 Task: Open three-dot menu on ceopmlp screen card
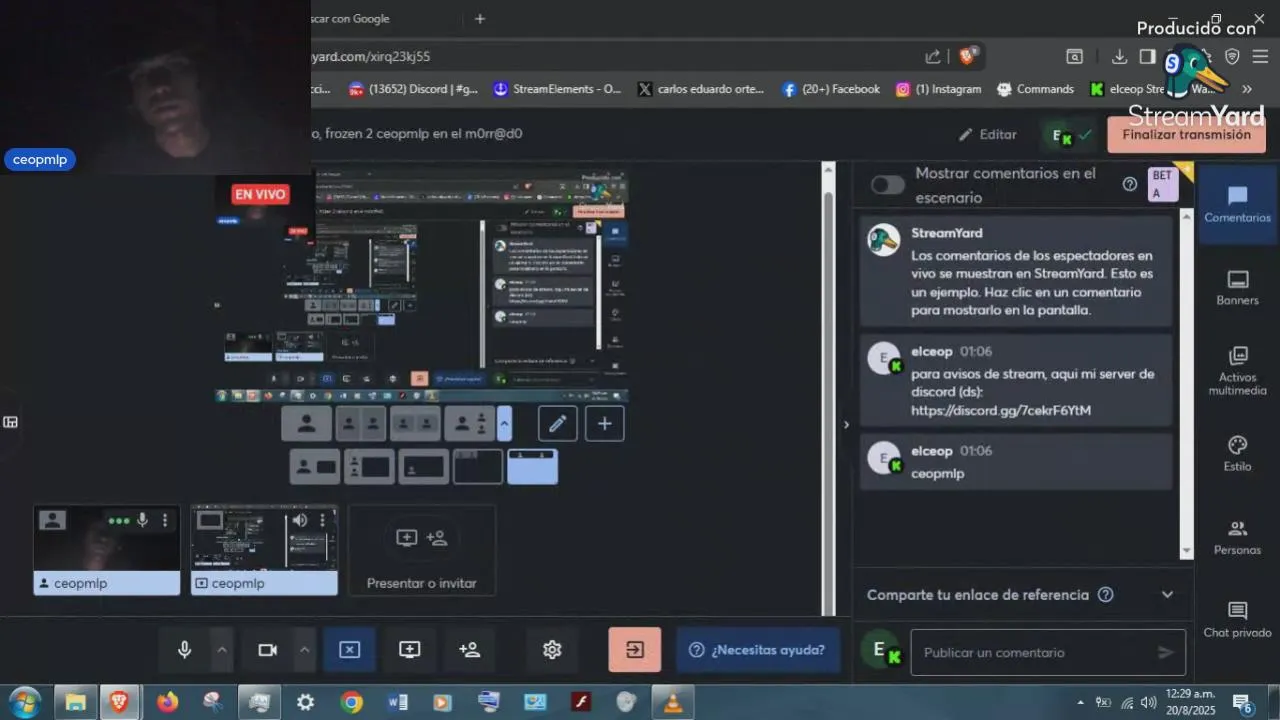(323, 520)
